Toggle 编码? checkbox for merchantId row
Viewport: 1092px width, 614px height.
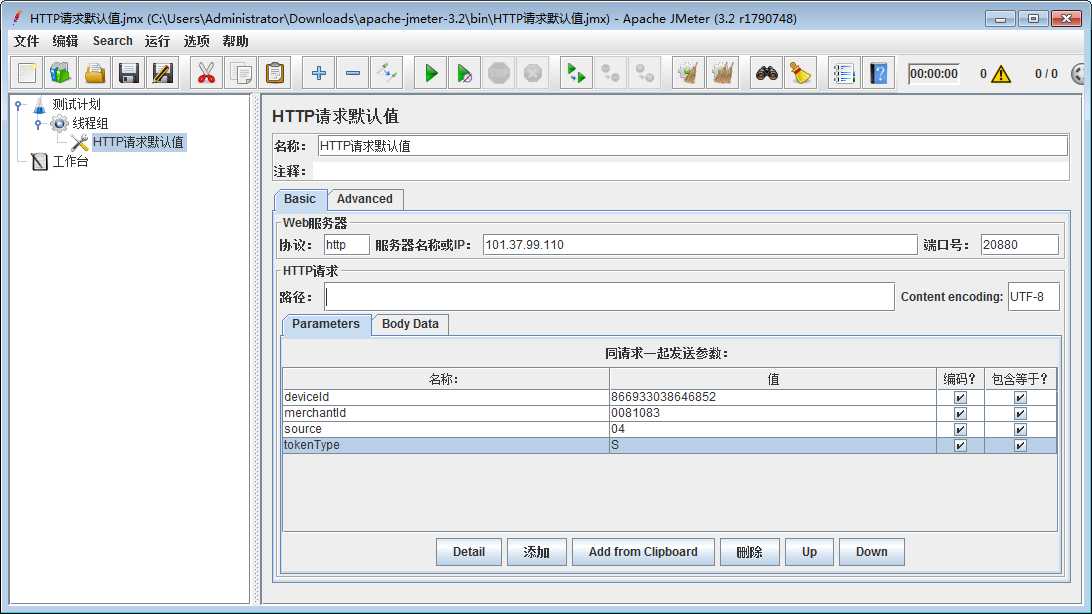tap(960, 414)
